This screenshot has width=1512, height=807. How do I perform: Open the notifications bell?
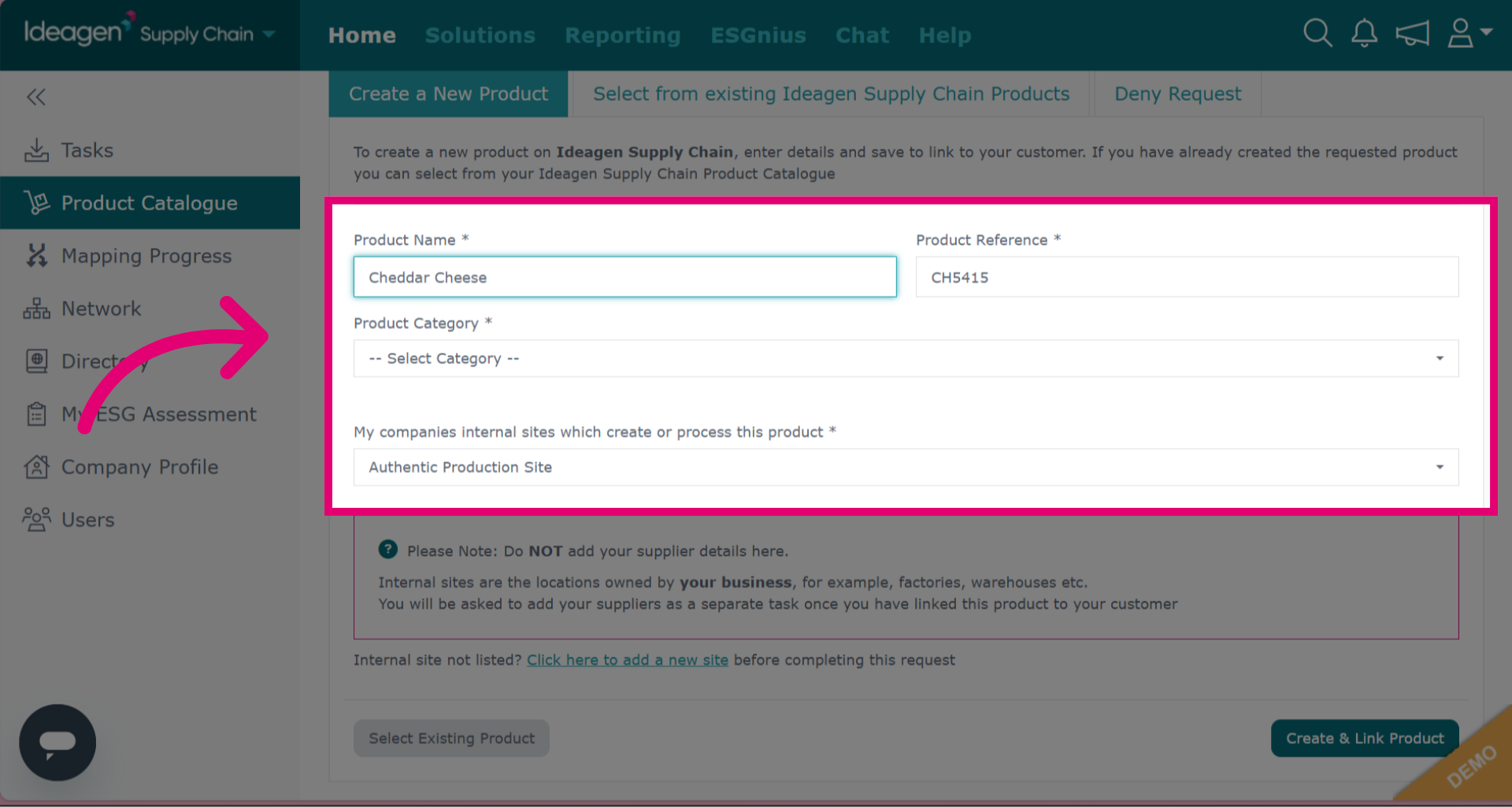click(1364, 34)
